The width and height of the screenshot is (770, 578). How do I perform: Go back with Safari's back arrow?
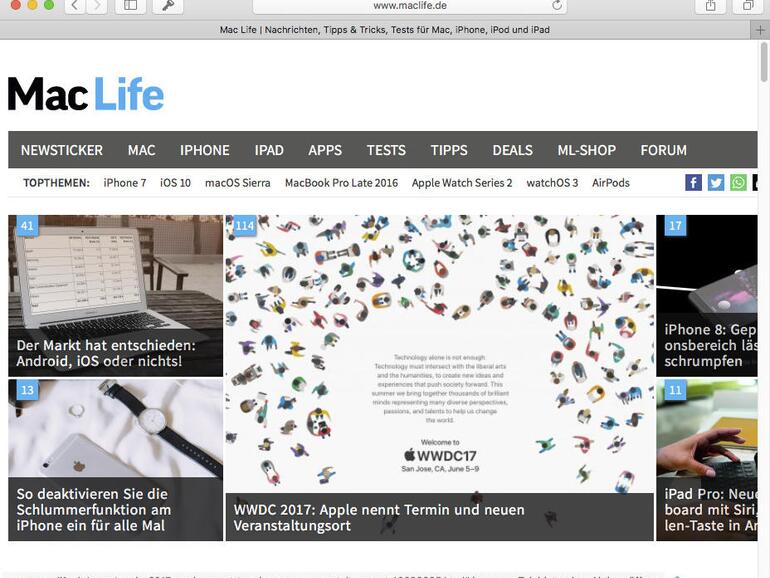click(75, 6)
